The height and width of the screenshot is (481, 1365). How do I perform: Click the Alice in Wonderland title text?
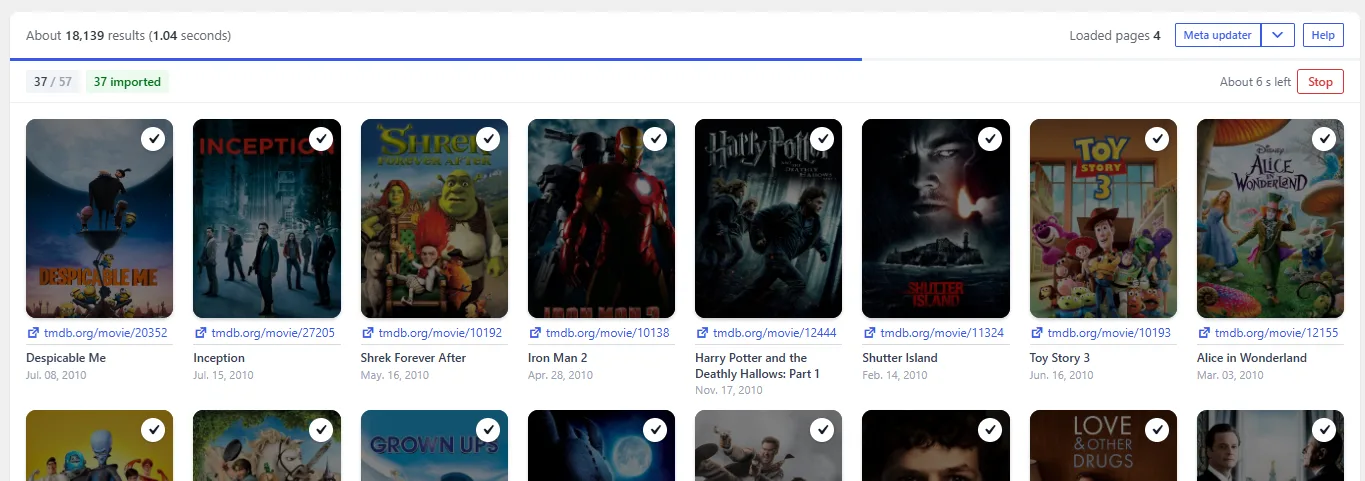point(1252,358)
